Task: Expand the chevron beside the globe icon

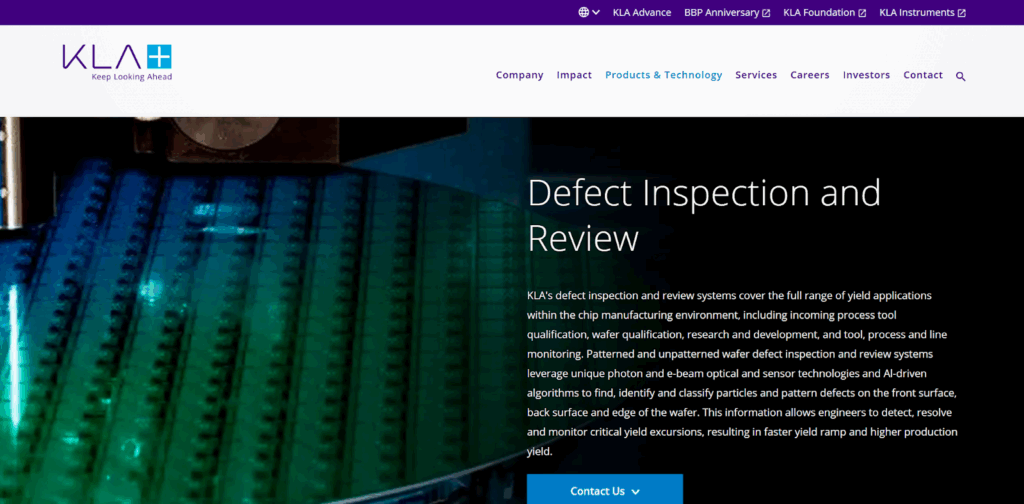Action: click(x=596, y=12)
